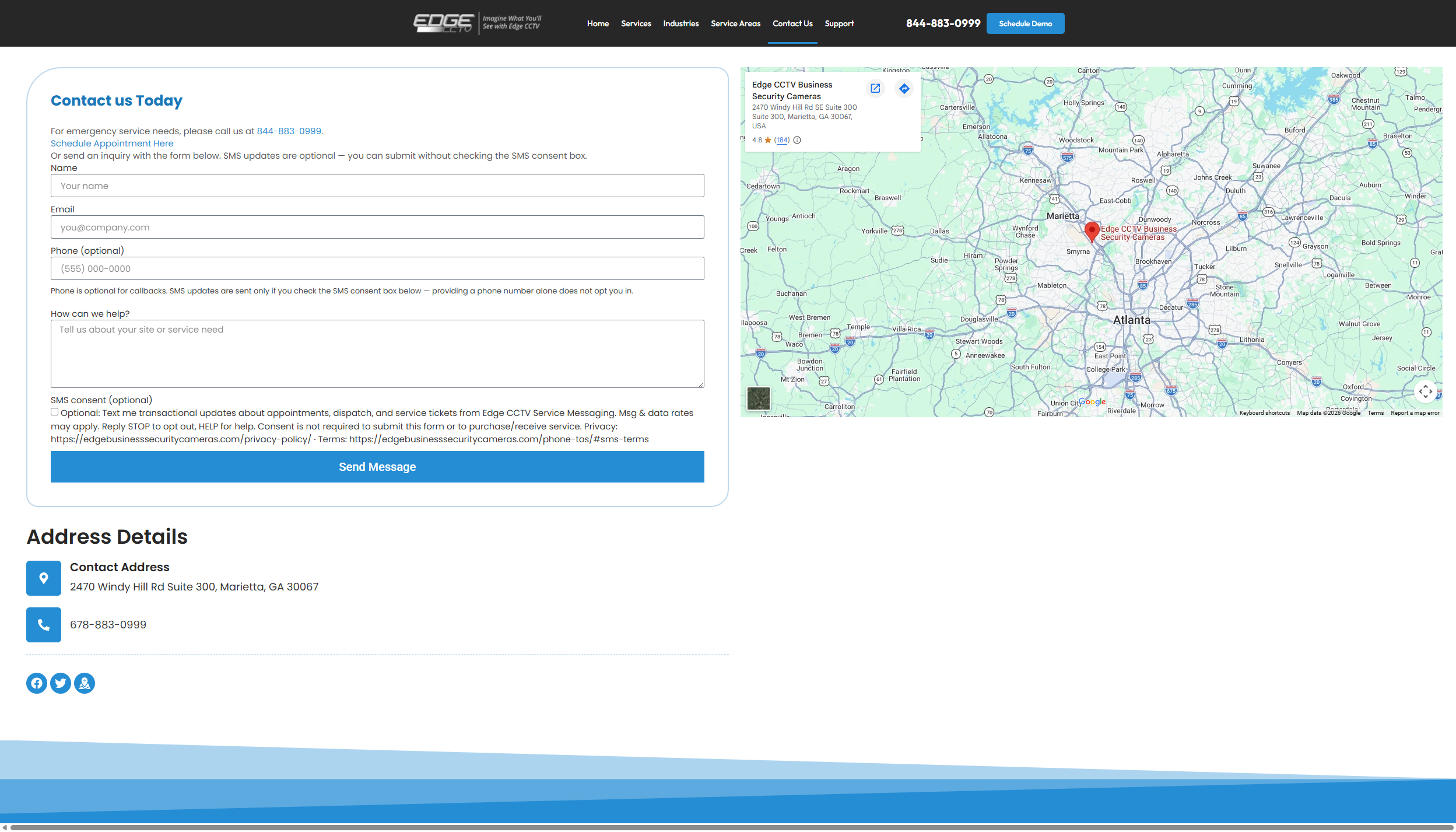Focus the Email input field
This screenshot has height=832, width=1456.
coord(377,227)
